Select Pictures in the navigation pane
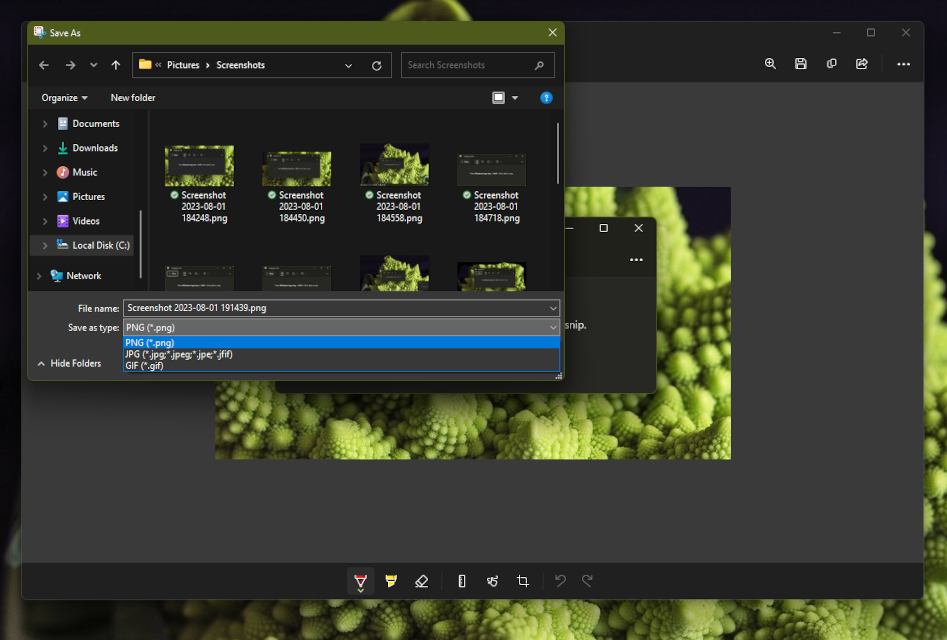The width and height of the screenshot is (947, 640). coord(88,197)
